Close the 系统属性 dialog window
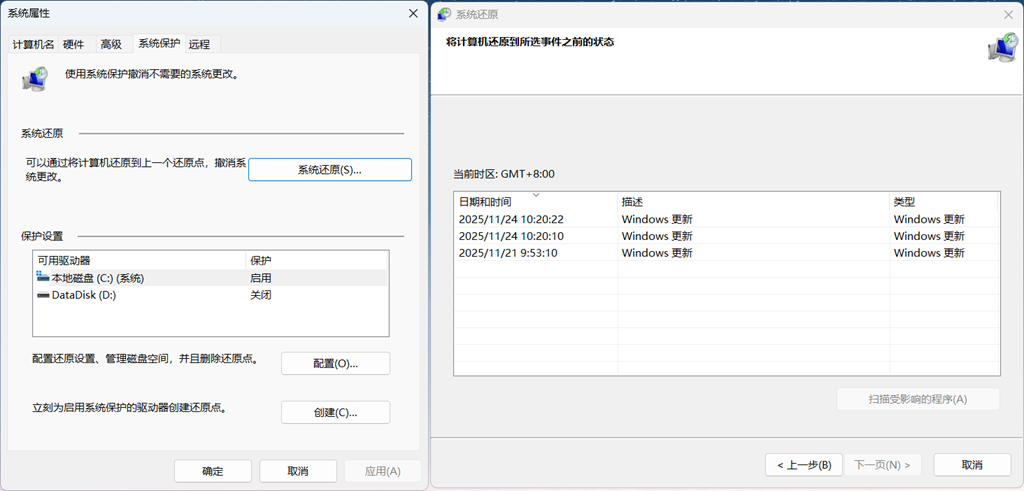This screenshot has height=491, width=1024. (413, 14)
